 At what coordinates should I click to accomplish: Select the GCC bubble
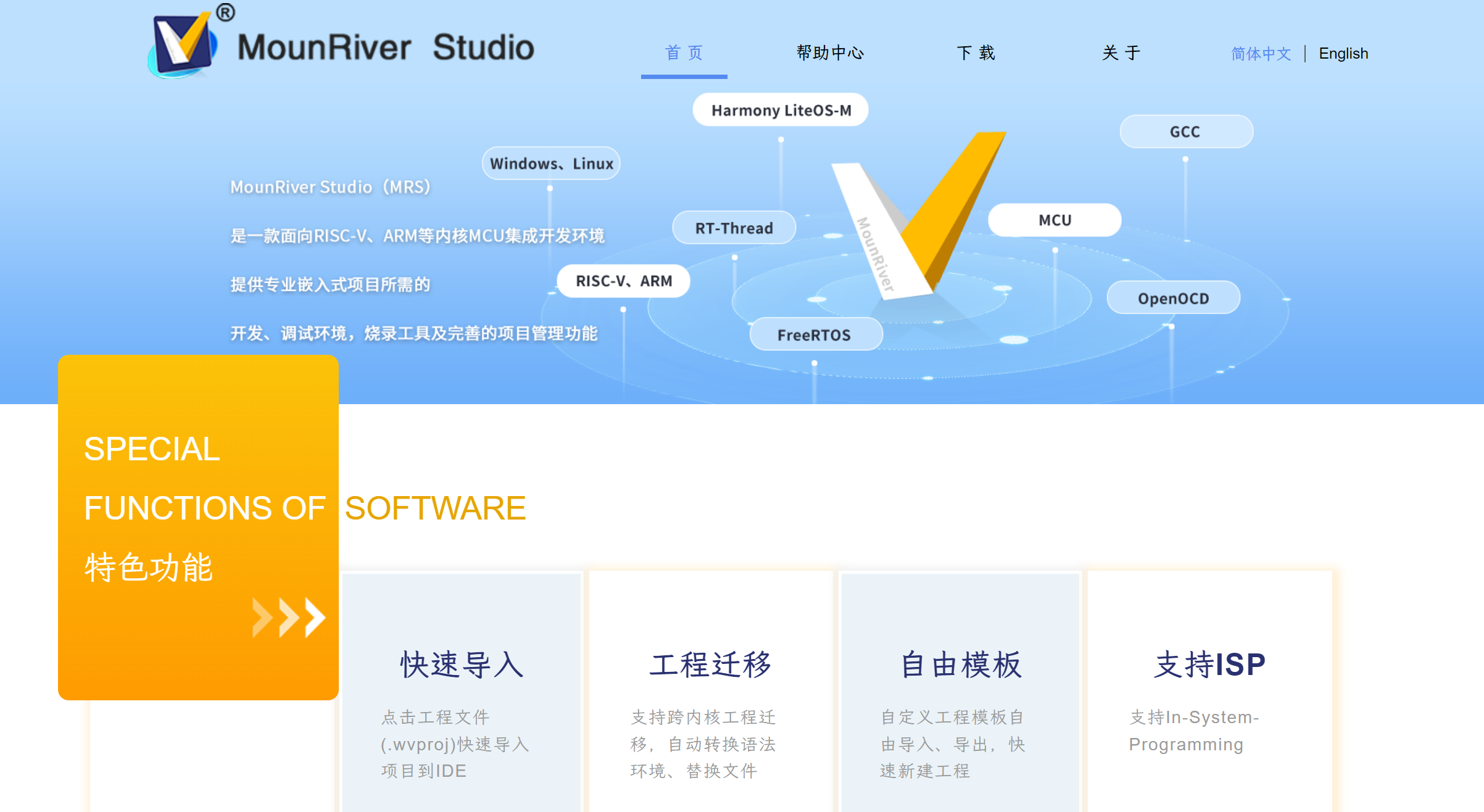coord(1185,132)
